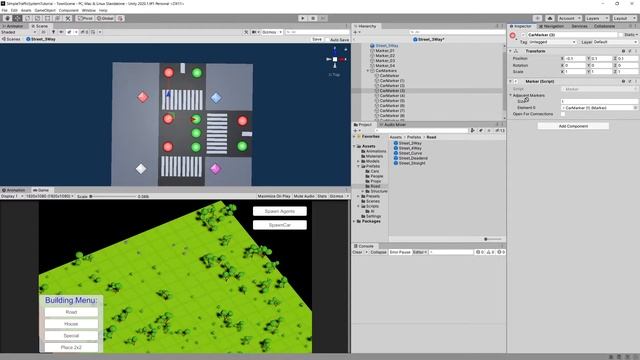640x360 pixels.
Task: Click the Spawn Agents button in Game view
Action: (x=280, y=211)
